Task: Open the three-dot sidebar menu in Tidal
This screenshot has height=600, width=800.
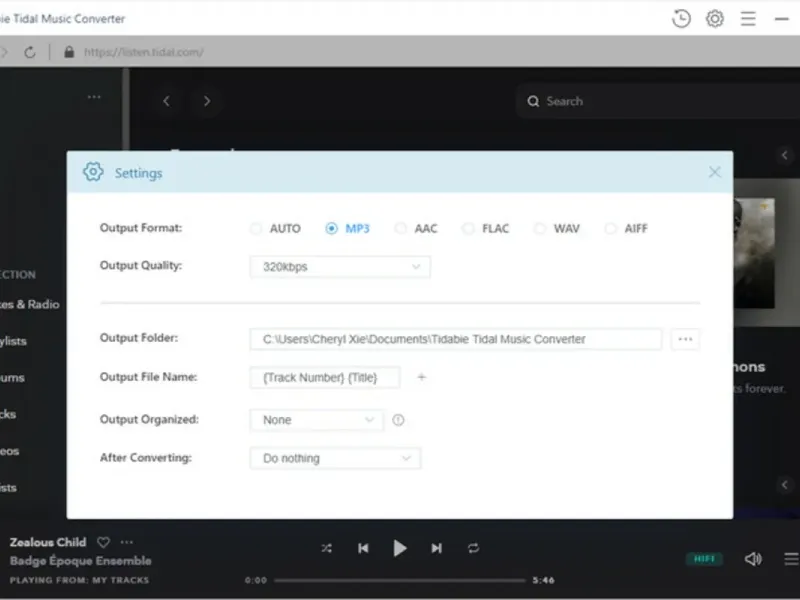Action: click(x=94, y=97)
